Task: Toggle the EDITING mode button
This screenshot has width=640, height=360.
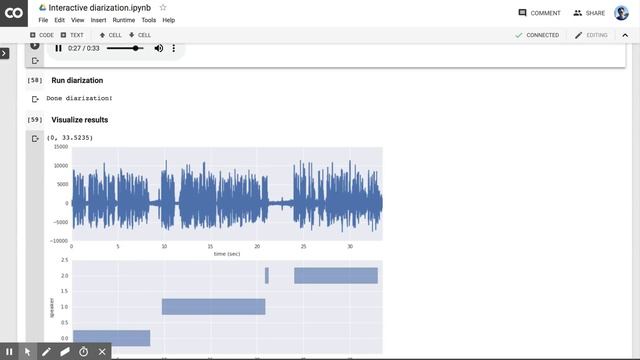Action: point(591,35)
